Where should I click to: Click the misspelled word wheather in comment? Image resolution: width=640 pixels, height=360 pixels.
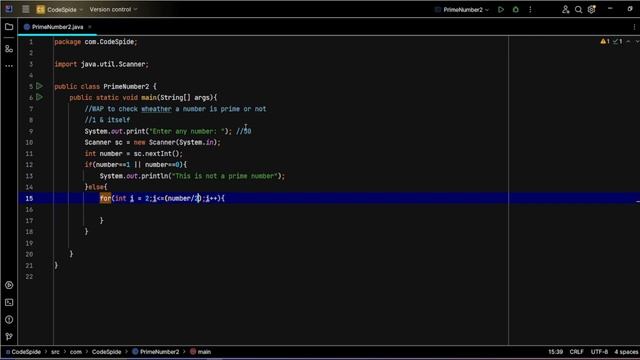(156, 109)
